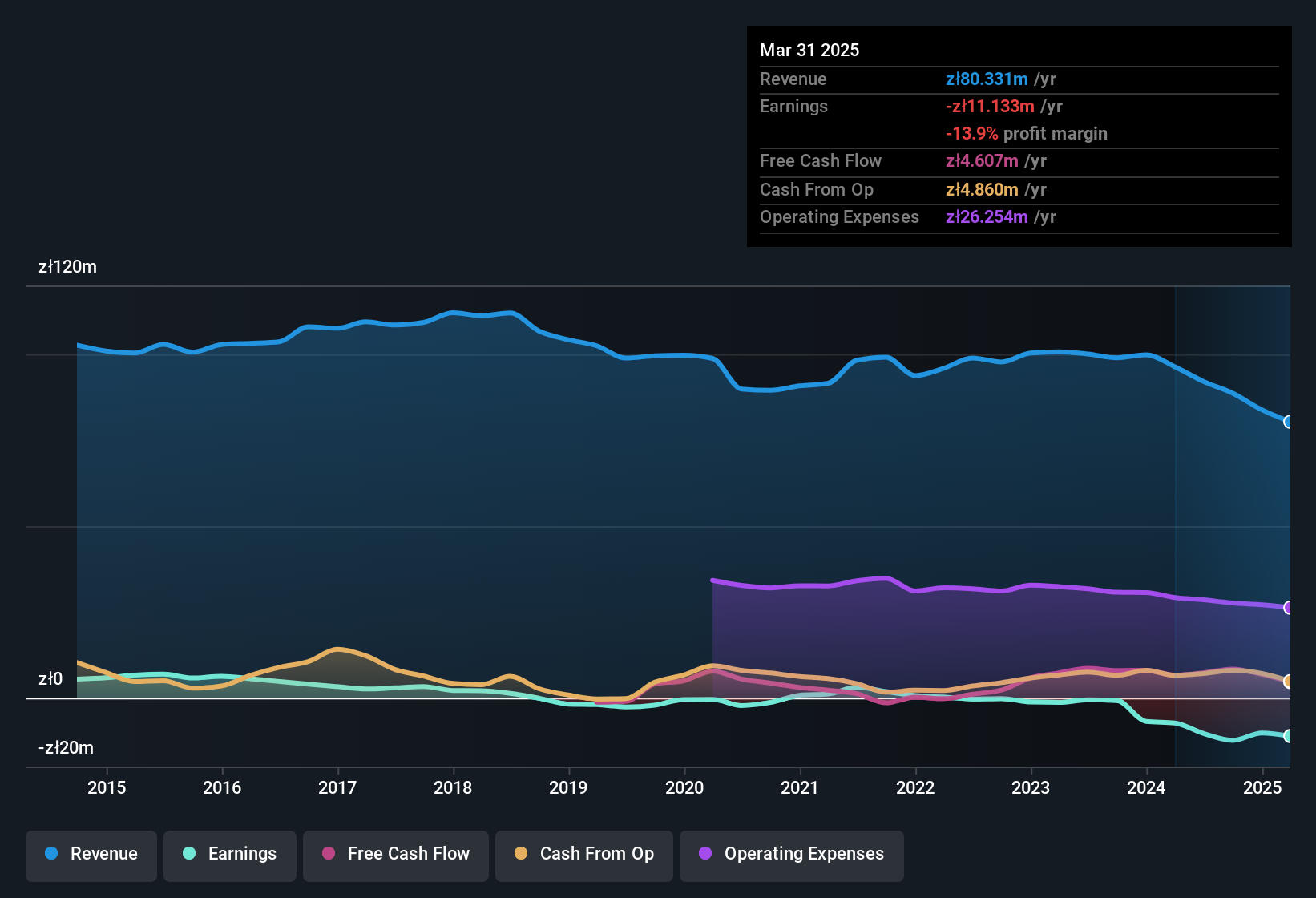Click the zł80.331m revenue value
Screen dimensions: 1316x898
[987, 79]
